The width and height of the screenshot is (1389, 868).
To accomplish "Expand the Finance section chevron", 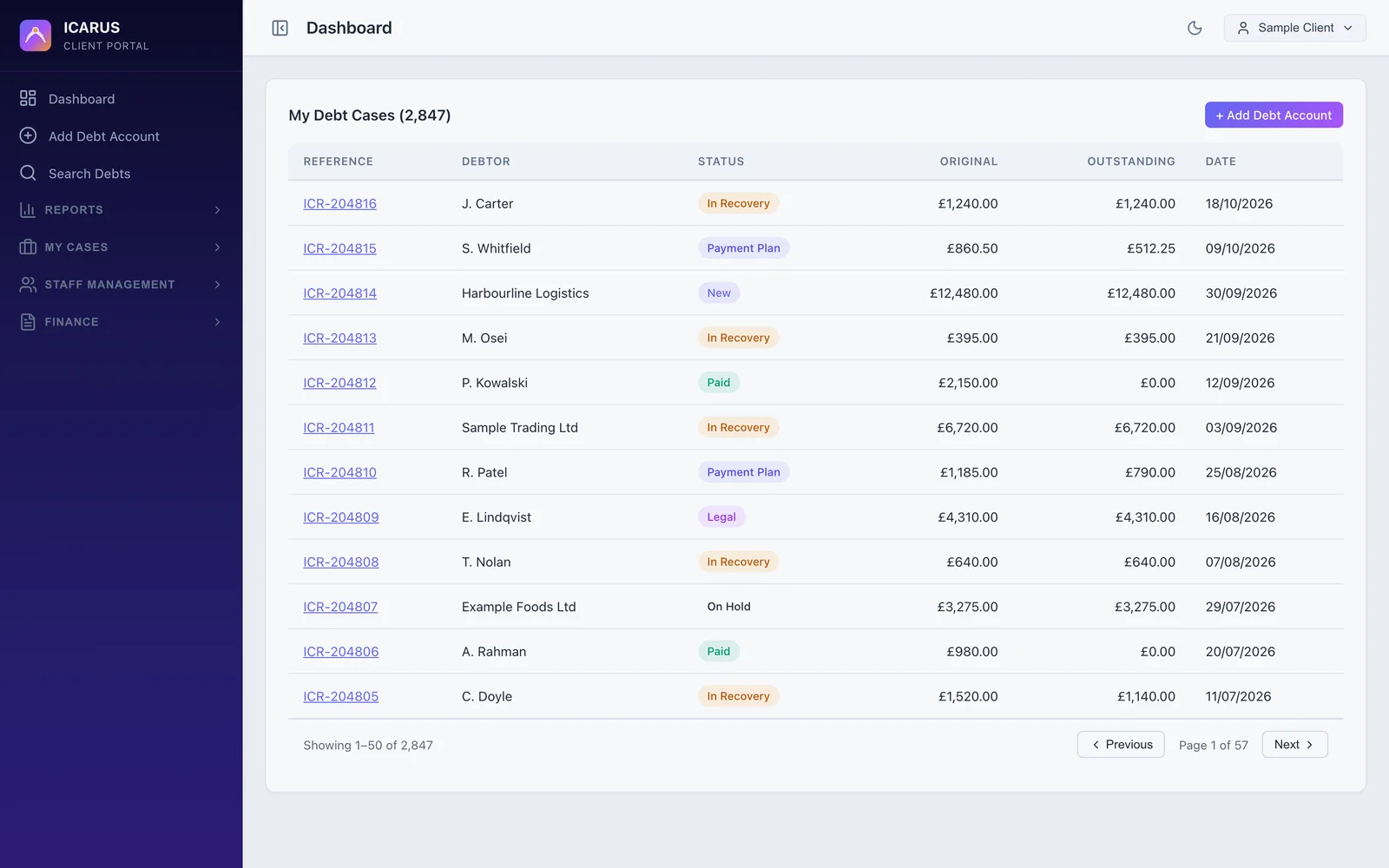I will (x=217, y=322).
